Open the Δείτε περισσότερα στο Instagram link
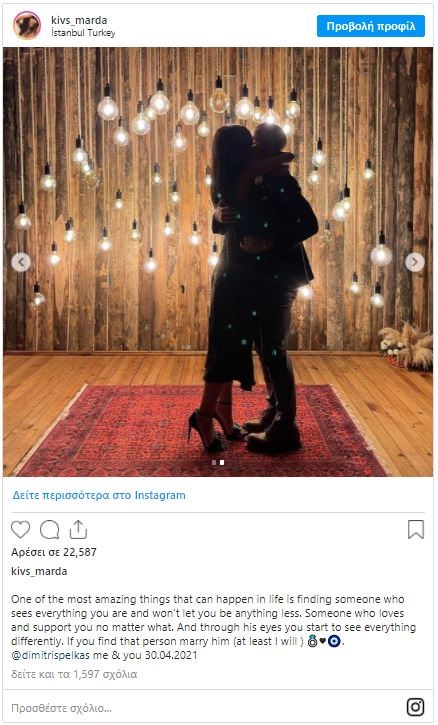The image size is (438, 725). [99, 495]
